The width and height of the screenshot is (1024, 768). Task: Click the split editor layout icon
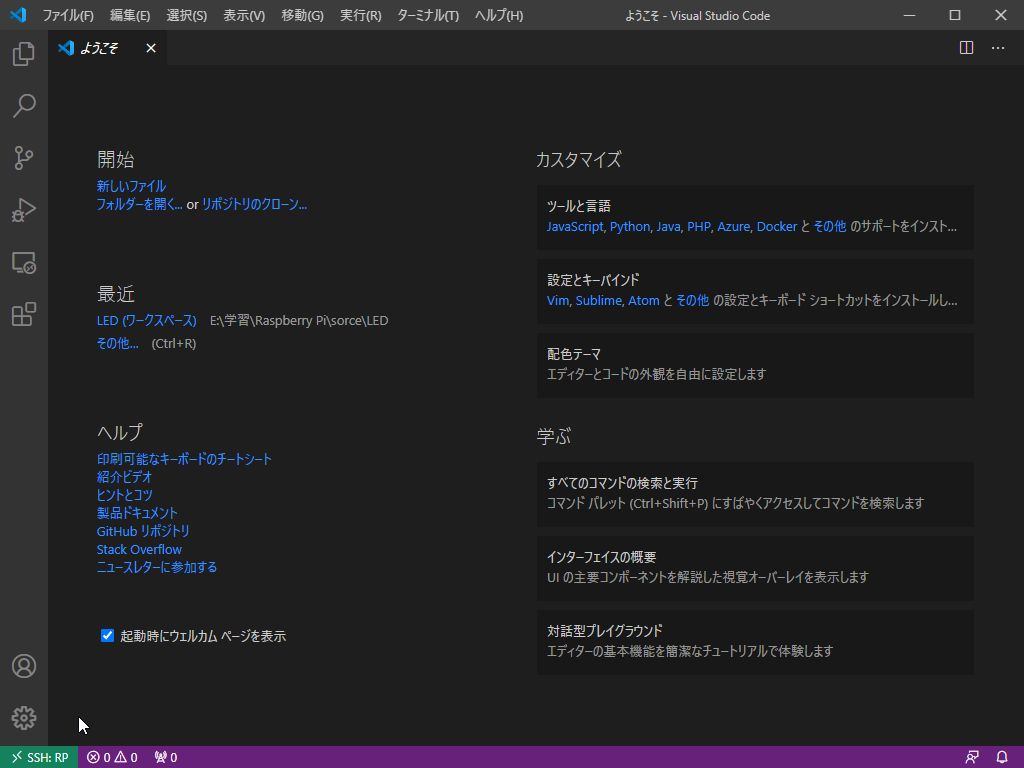coord(966,47)
